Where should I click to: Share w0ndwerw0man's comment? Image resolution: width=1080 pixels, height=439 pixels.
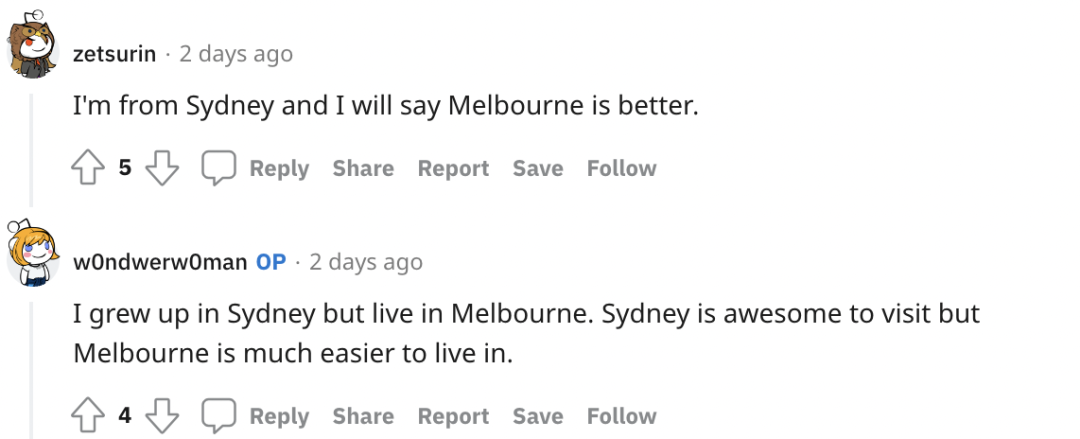click(x=363, y=416)
